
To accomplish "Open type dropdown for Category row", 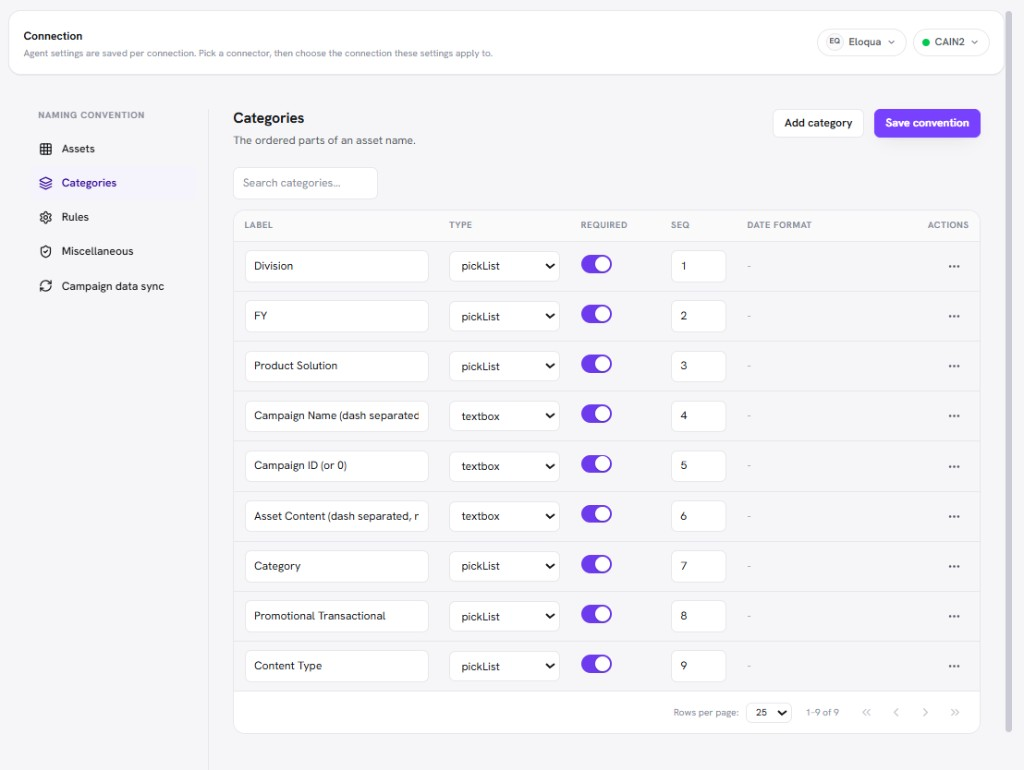I will coord(504,566).
